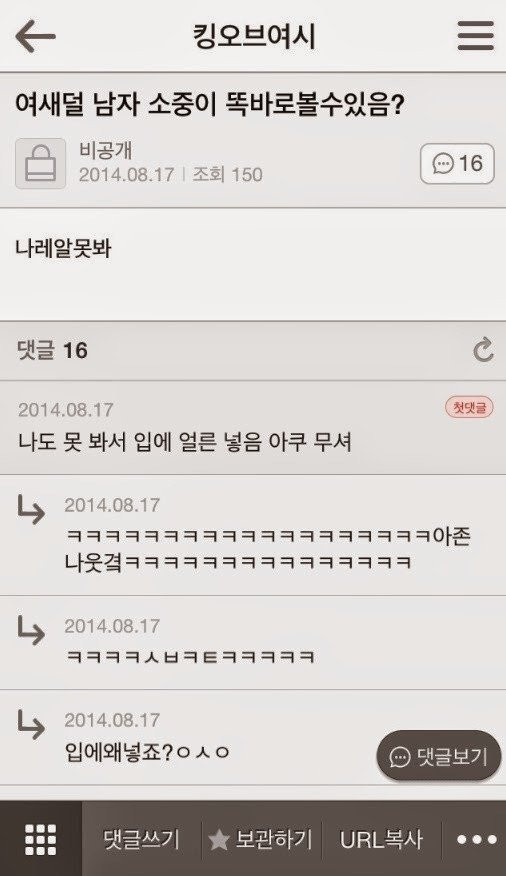This screenshot has width=506, height=876.
Task: Tap the back arrow icon
Action: click(36, 36)
